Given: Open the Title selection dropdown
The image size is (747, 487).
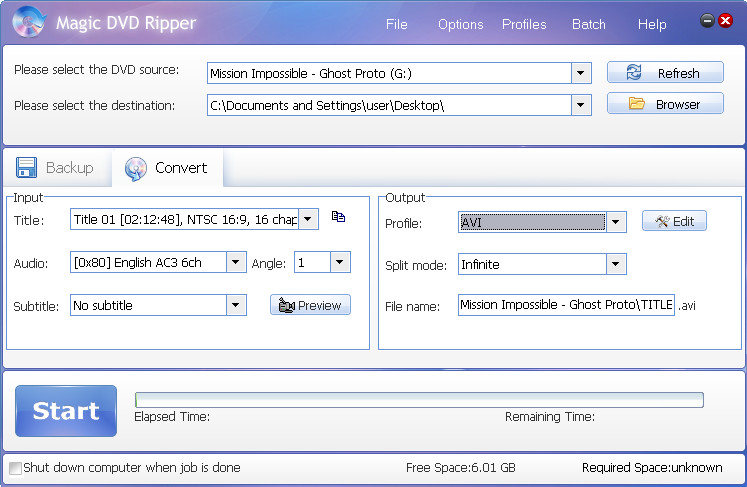Looking at the screenshot, I should [x=308, y=219].
